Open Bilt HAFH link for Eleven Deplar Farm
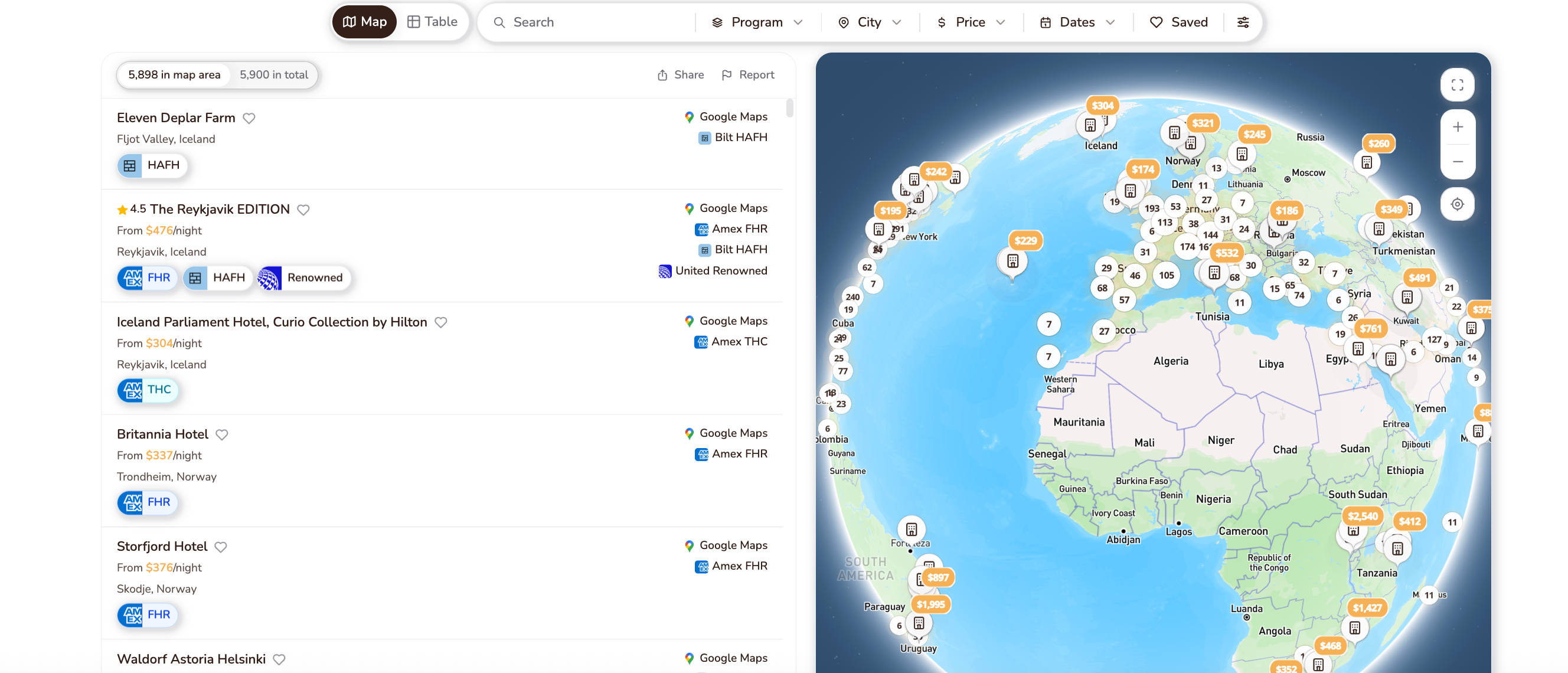This screenshot has width=1568, height=673. (x=733, y=138)
